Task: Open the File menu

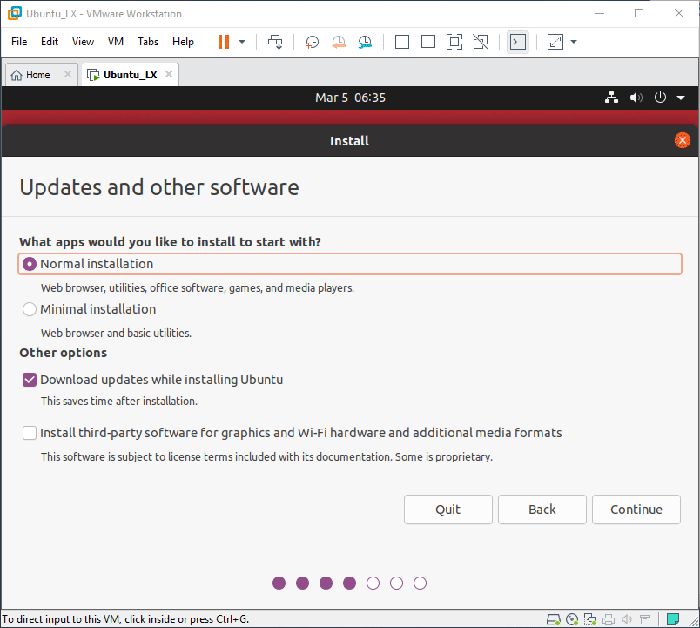Action: (x=19, y=42)
